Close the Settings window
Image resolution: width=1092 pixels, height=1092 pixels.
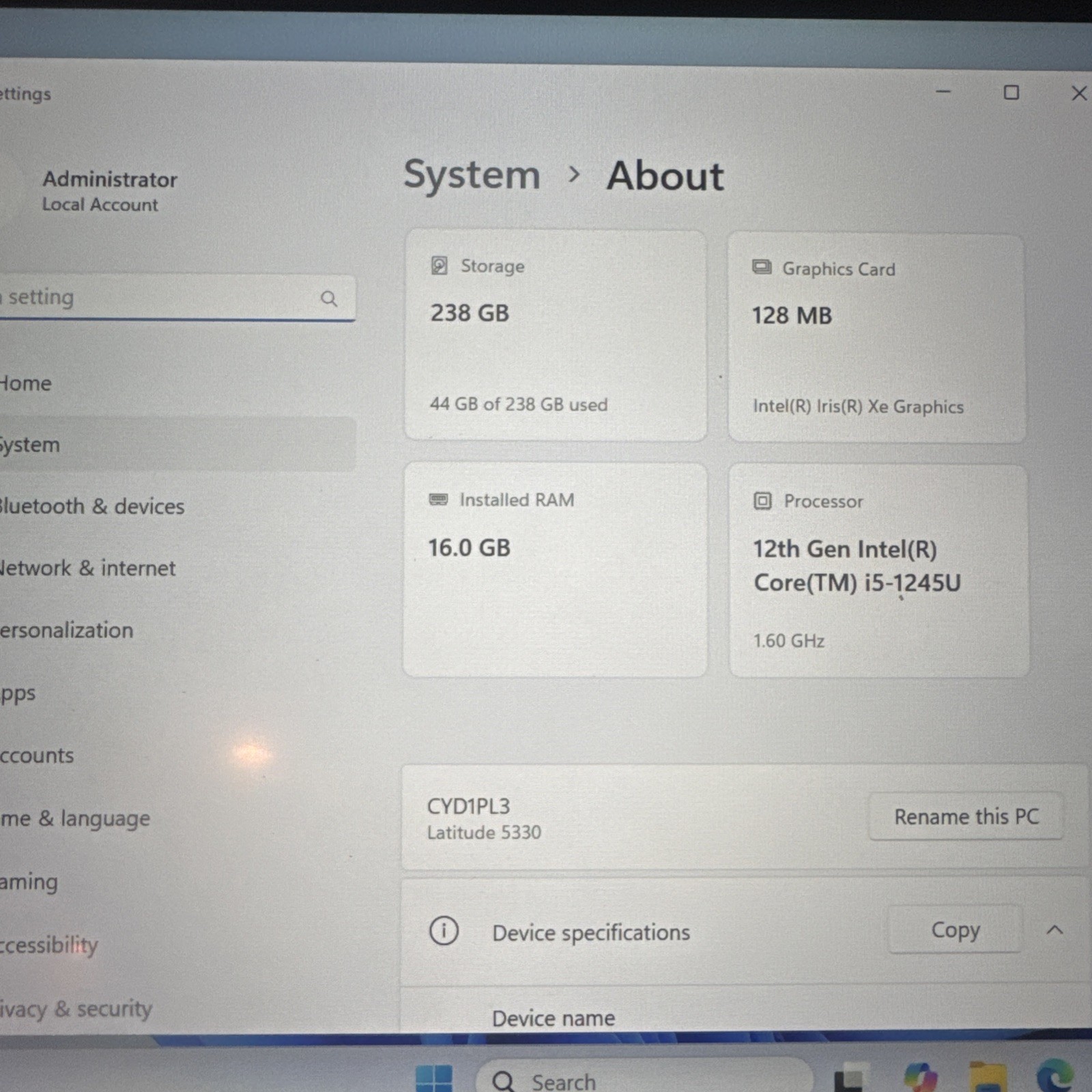[1078, 93]
